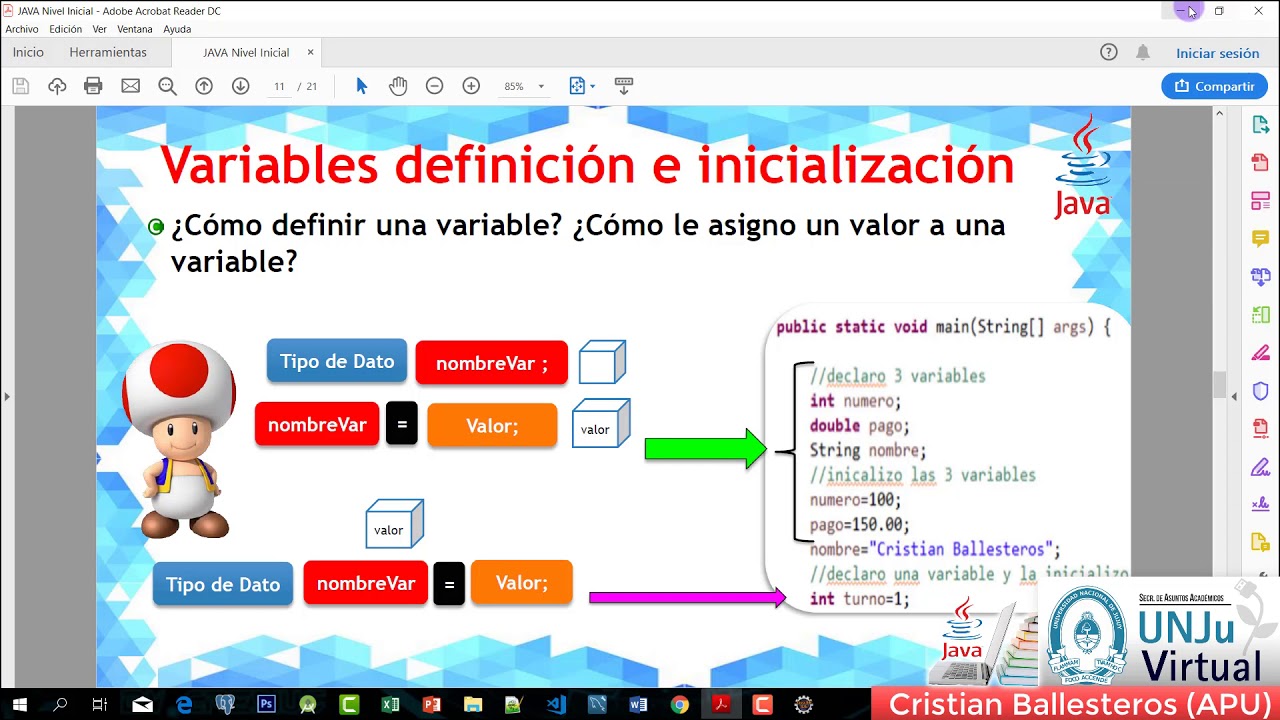Screen dimensions: 1280x720
Task: Open Mail app on taskbar
Action: (142, 704)
